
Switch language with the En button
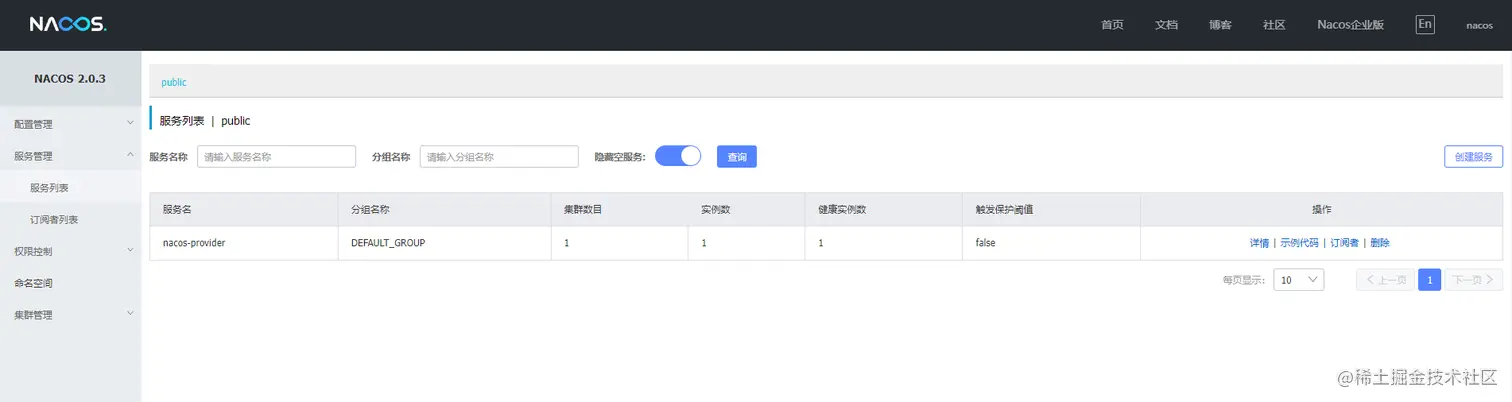(x=1425, y=24)
